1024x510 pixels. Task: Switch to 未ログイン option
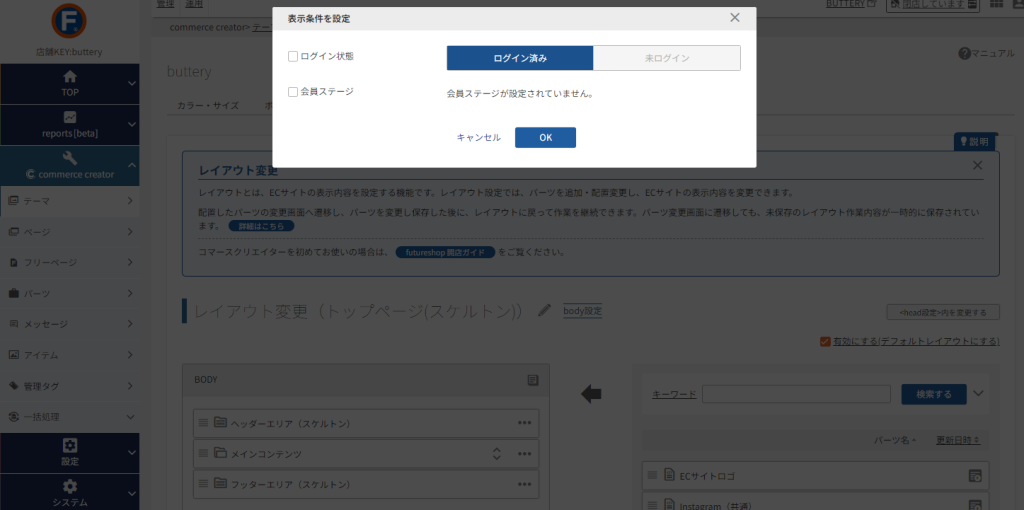click(667, 58)
